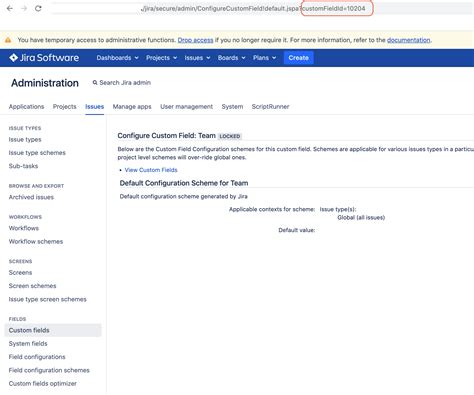This screenshot has width=474, height=395.
Task: Click the Create button
Action: click(298, 58)
